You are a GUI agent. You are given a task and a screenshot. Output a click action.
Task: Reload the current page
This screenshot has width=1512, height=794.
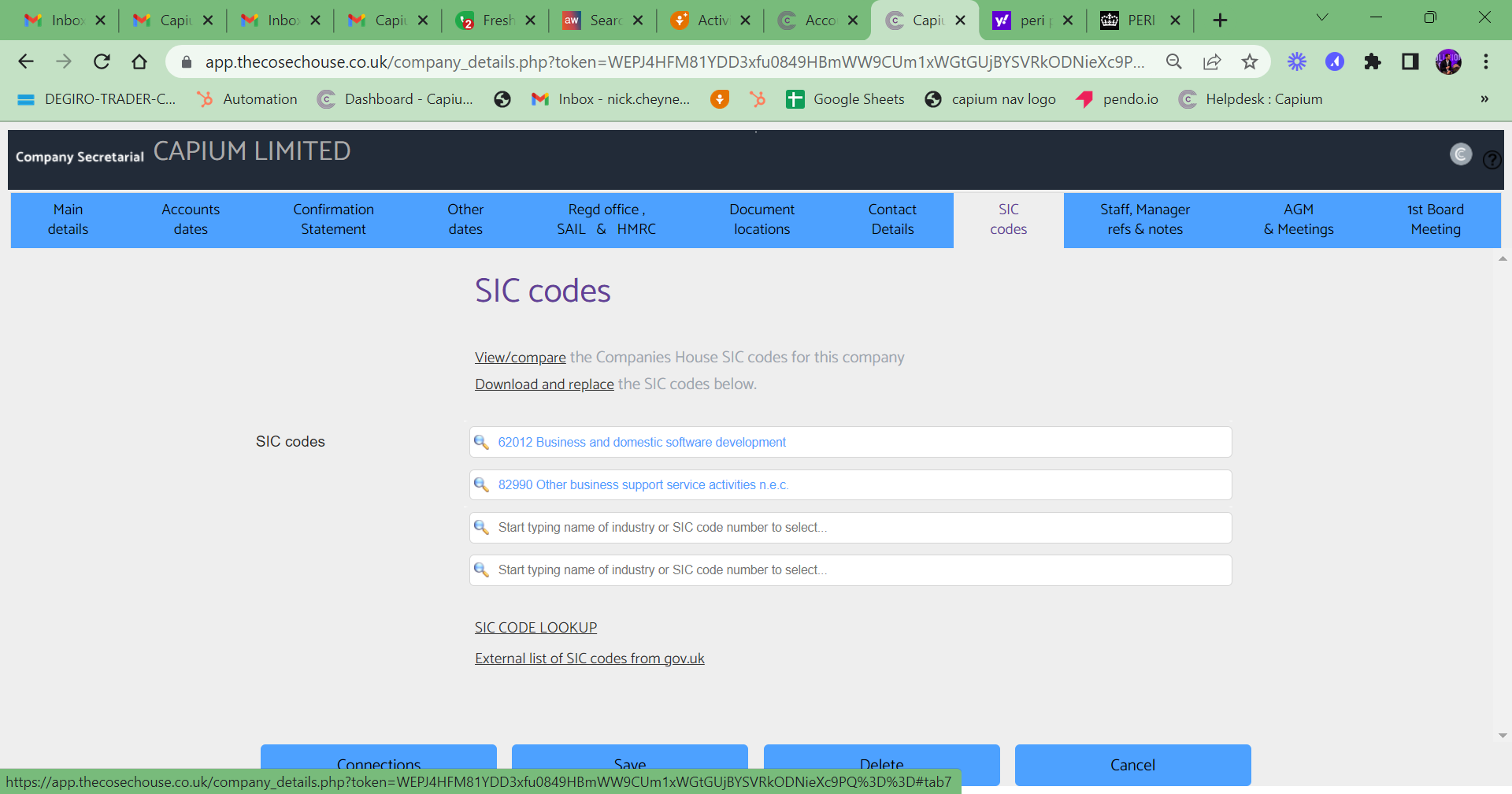(x=102, y=61)
